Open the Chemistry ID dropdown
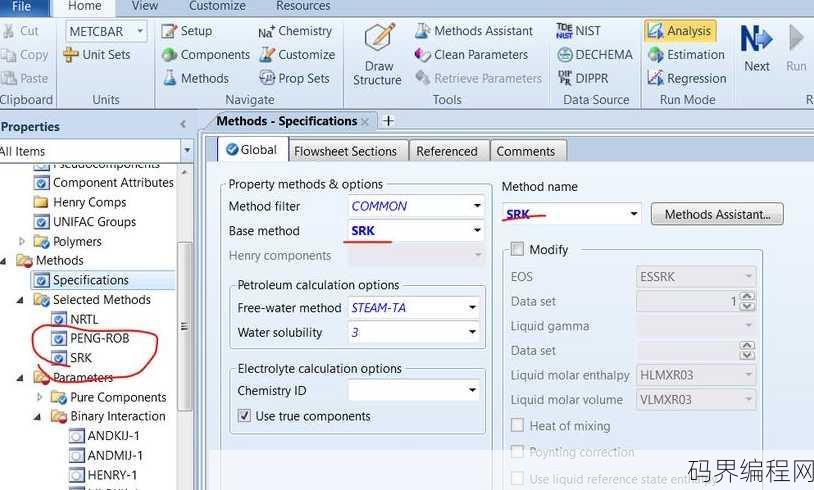This screenshot has height=490, width=814. (472, 390)
